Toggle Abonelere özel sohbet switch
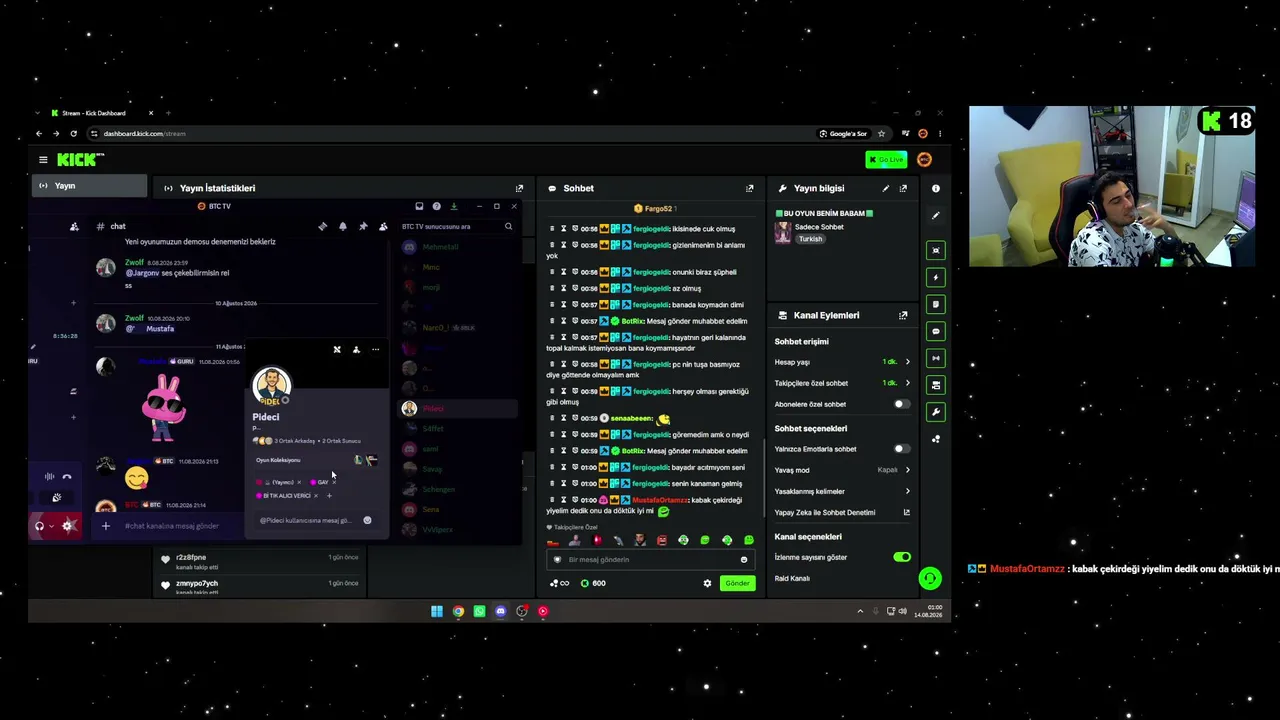Viewport: 1280px width, 720px height. (x=901, y=404)
